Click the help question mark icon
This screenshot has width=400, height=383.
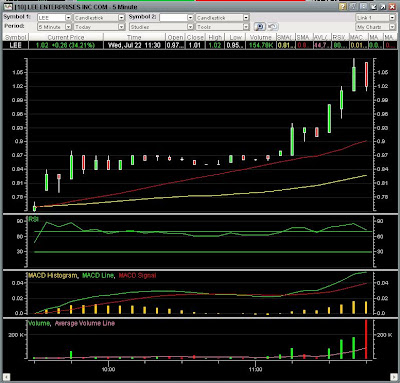(x=342, y=7)
